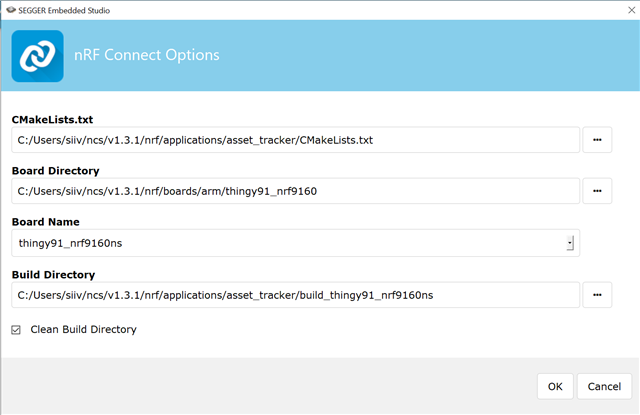Viewport: 640px width, 415px height.
Task: Click the thingy91_nrf9160ns value in Board Name
Action: 70,243
